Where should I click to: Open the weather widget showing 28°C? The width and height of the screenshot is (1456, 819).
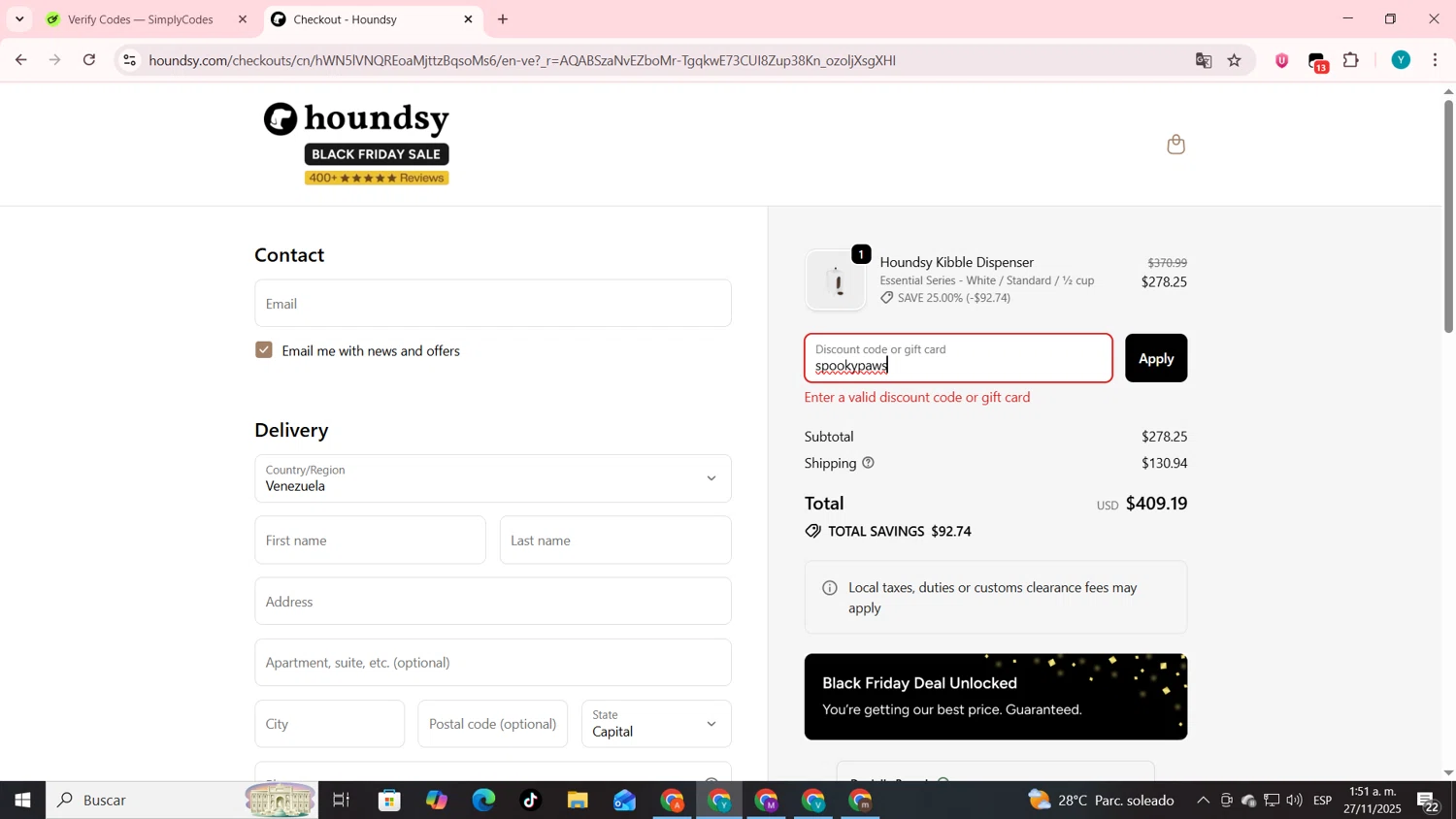pos(1102,801)
